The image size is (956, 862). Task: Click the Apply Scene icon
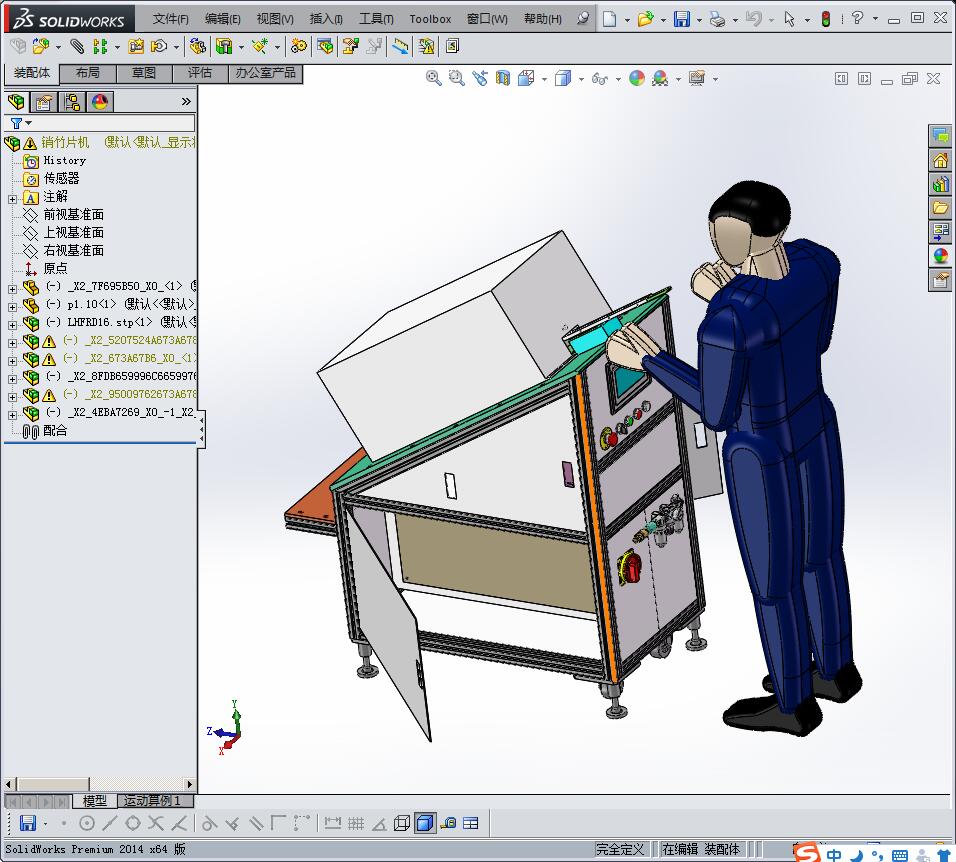click(x=660, y=78)
